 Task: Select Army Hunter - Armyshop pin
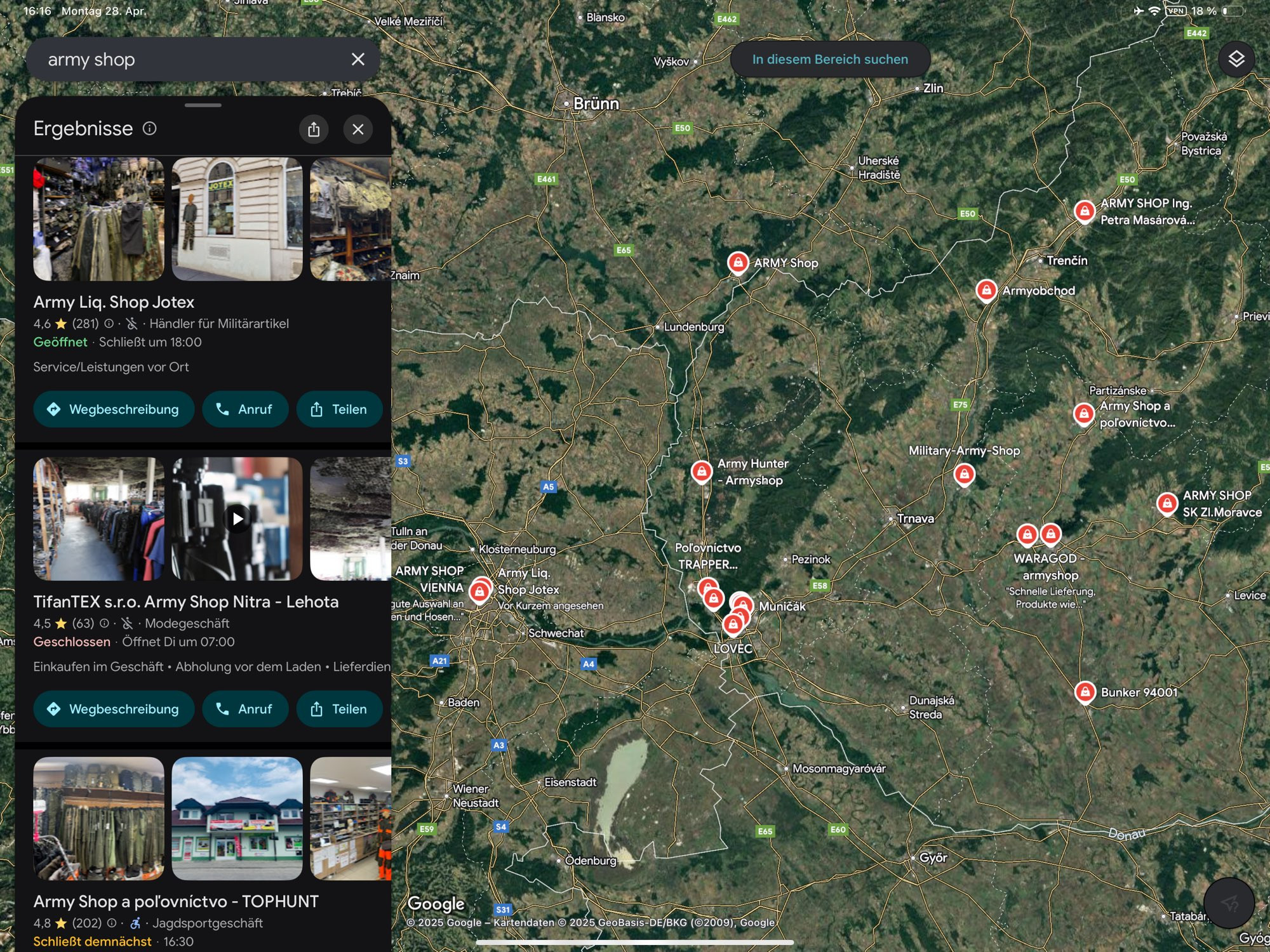[x=702, y=472]
